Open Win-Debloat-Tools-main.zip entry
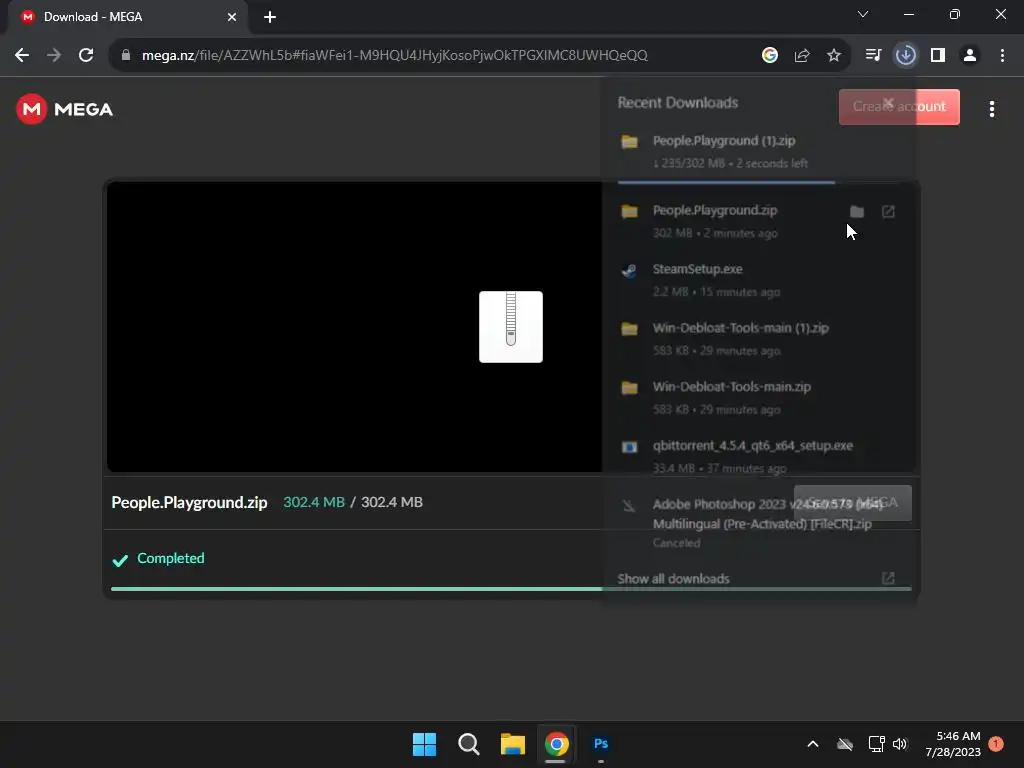 coord(758,398)
